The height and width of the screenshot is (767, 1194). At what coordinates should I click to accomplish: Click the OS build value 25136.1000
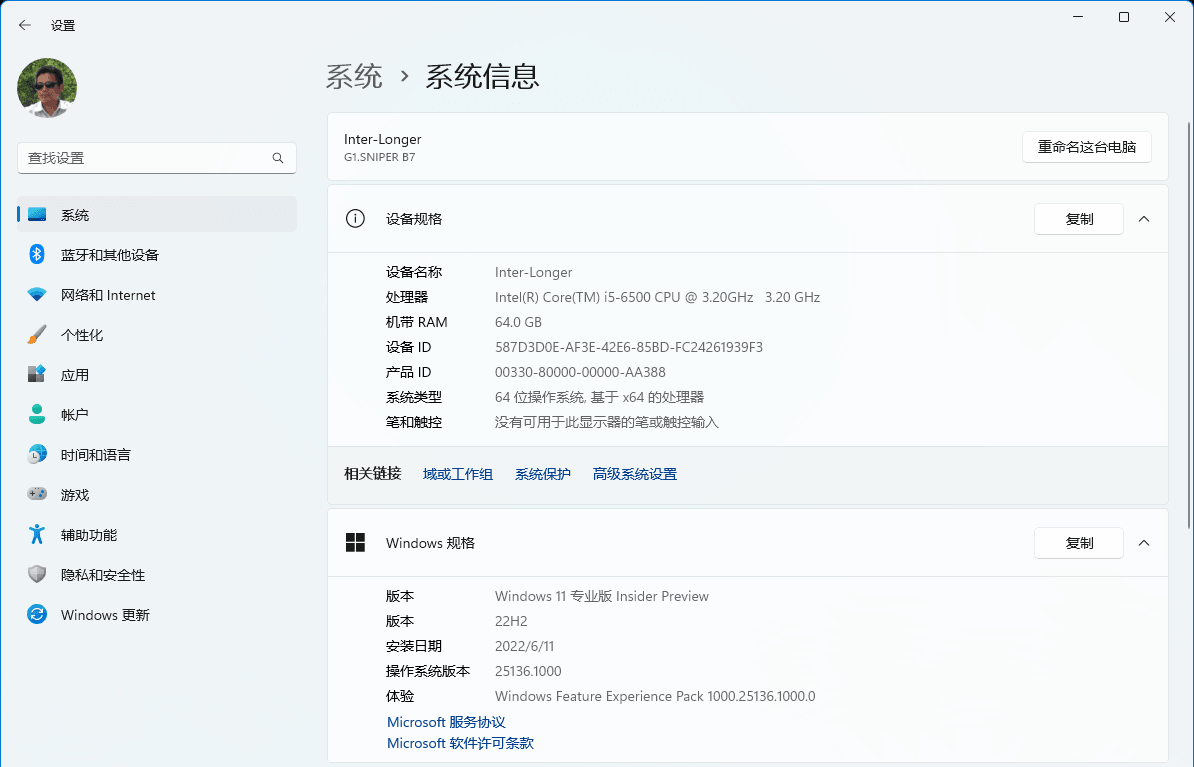coord(528,671)
